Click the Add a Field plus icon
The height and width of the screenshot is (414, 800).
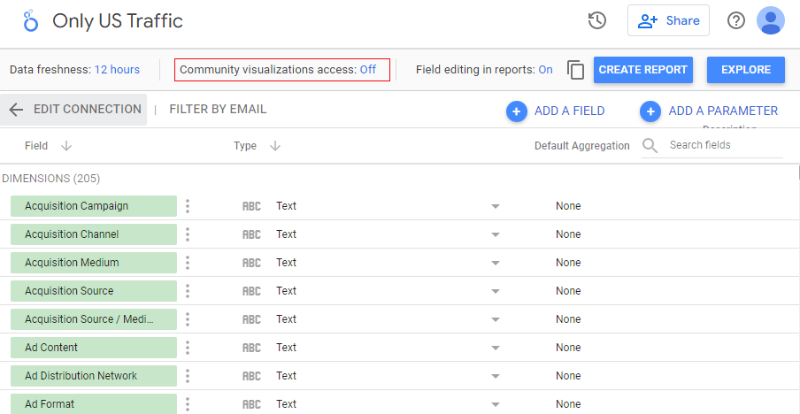pyautogui.click(x=516, y=111)
